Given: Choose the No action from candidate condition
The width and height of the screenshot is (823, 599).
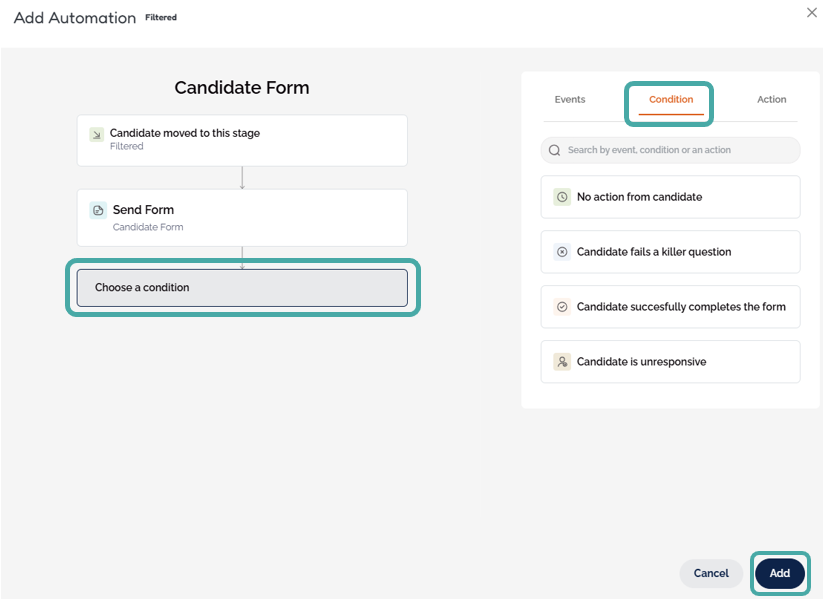Looking at the screenshot, I should pyautogui.click(x=670, y=197).
